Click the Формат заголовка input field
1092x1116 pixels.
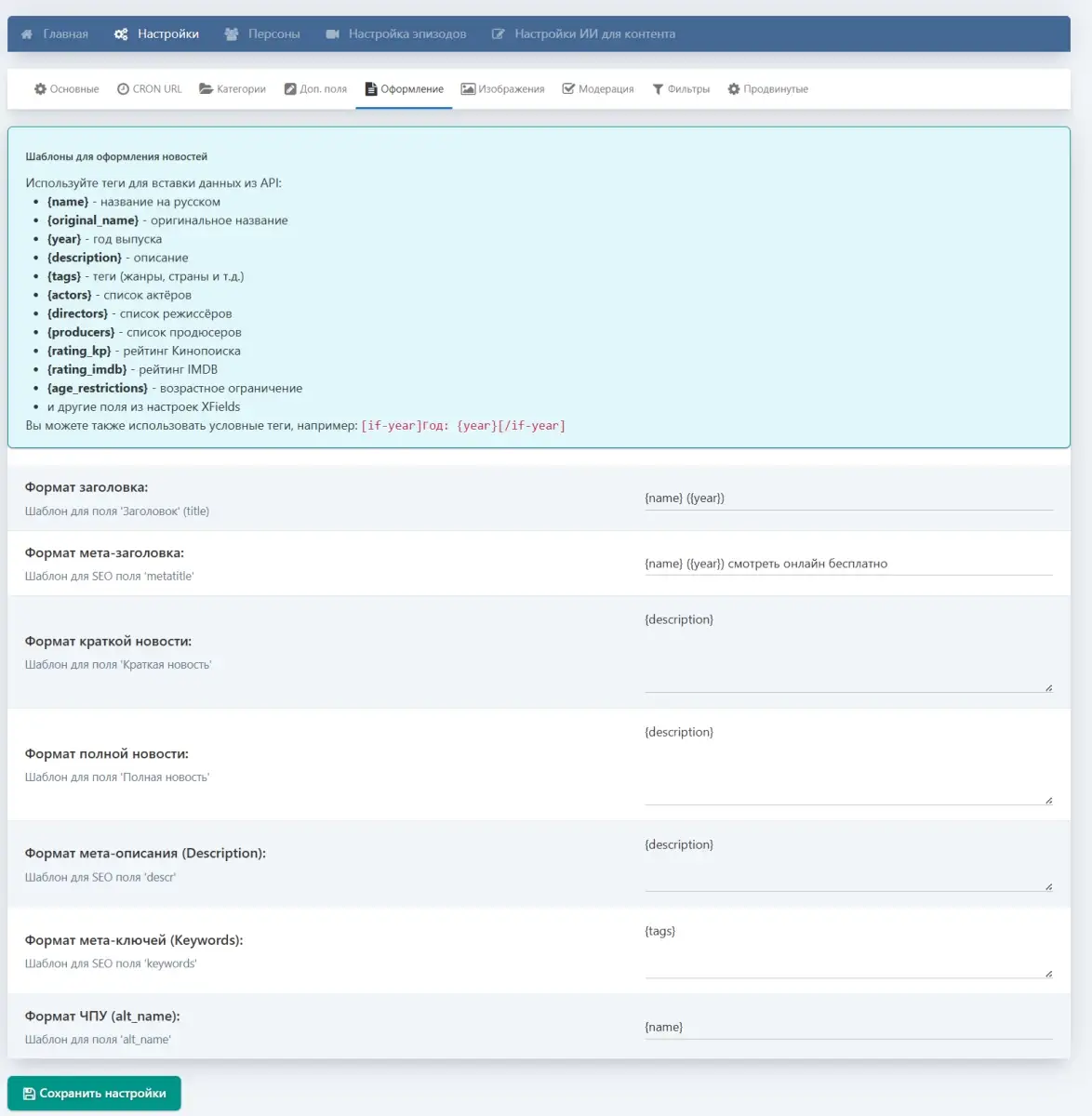pyautogui.click(x=847, y=498)
